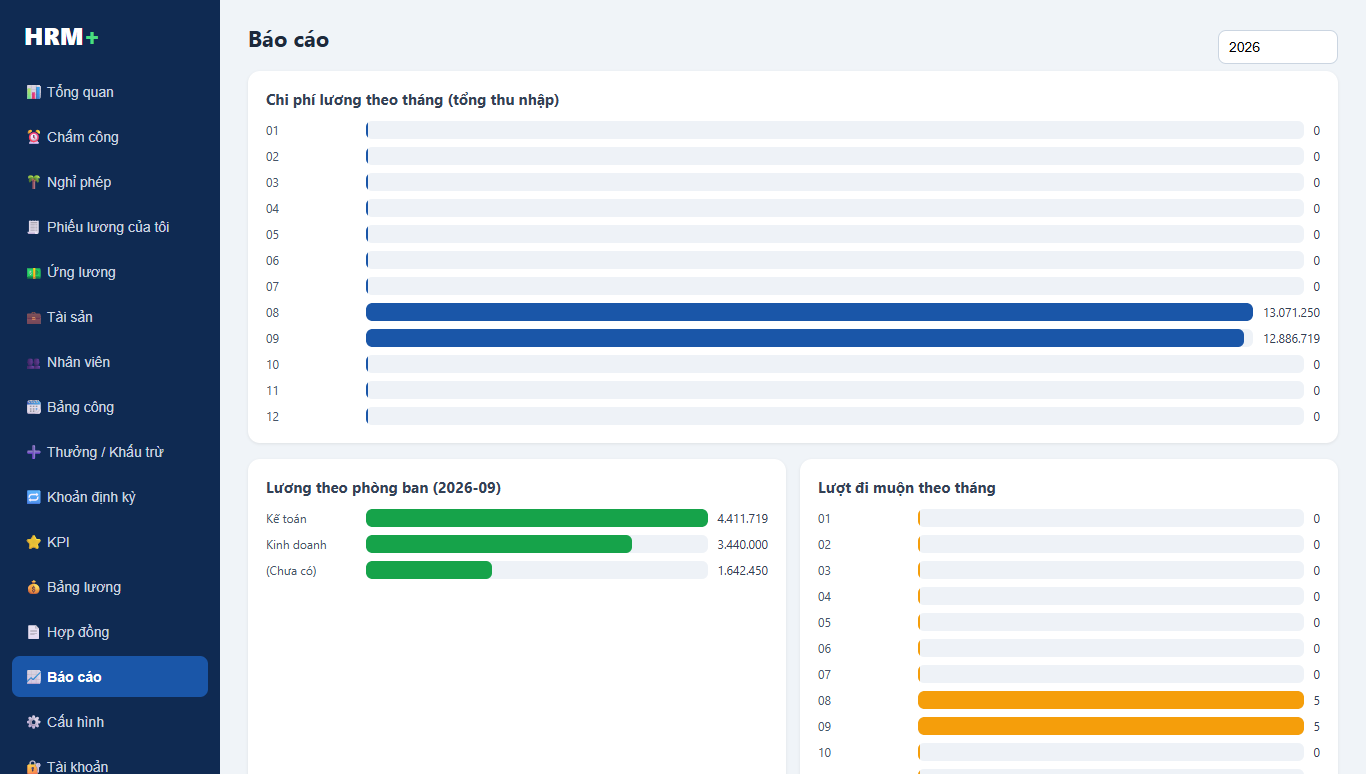Click the Tài khoản lock icon
Viewport: 1366px width, 774px height.
34,767
